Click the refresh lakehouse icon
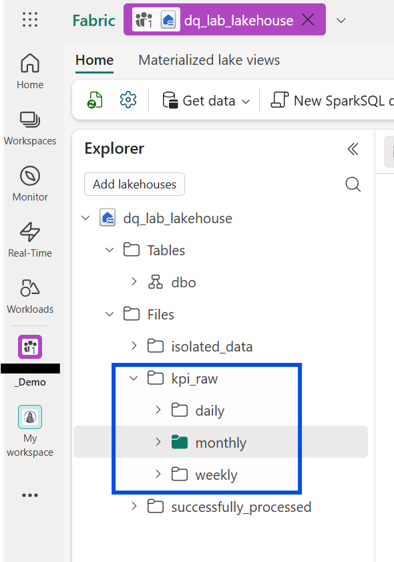Screen dimensions: 394x562 [x=95, y=100]
